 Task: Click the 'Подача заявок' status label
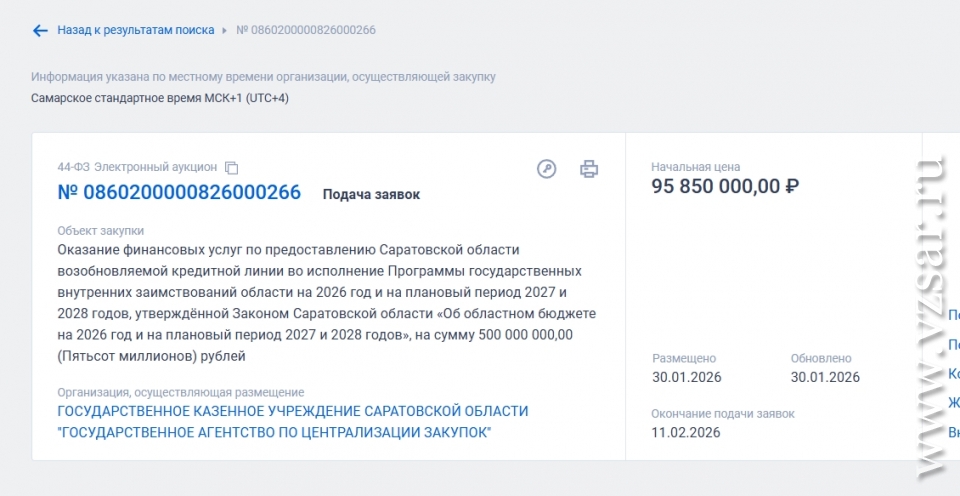pos(371,194)
